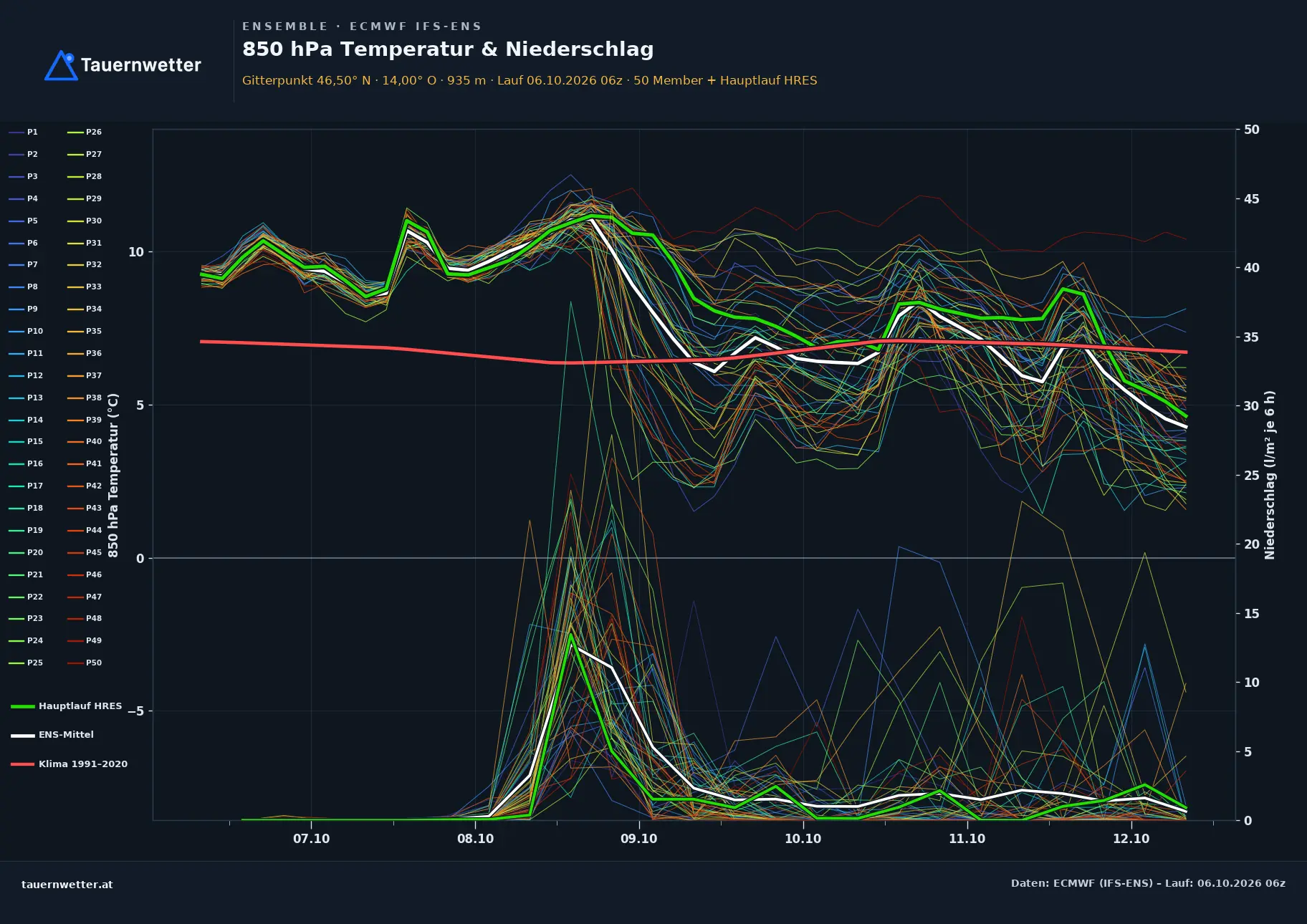Click the 'ENSEMBLE · ECMWF IFS-ENS' header line
The height and width of the screenshot is (924, 1307).
click(x=362, y=27)
